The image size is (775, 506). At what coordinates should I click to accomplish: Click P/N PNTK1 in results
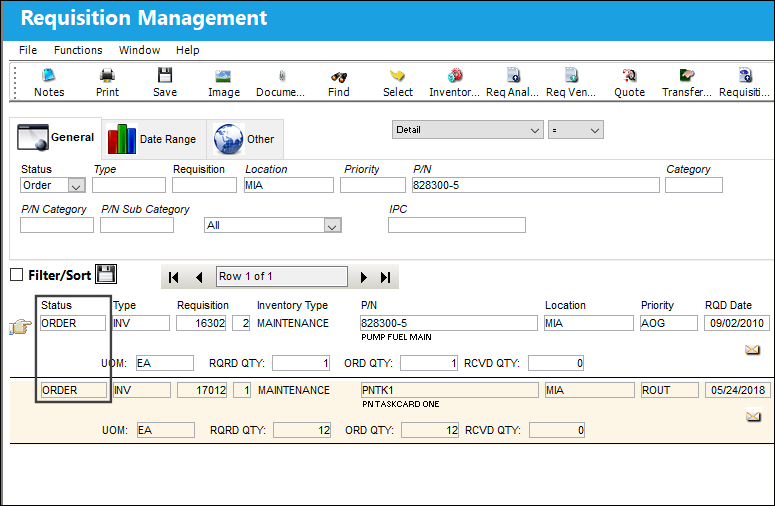click(450, 390)
